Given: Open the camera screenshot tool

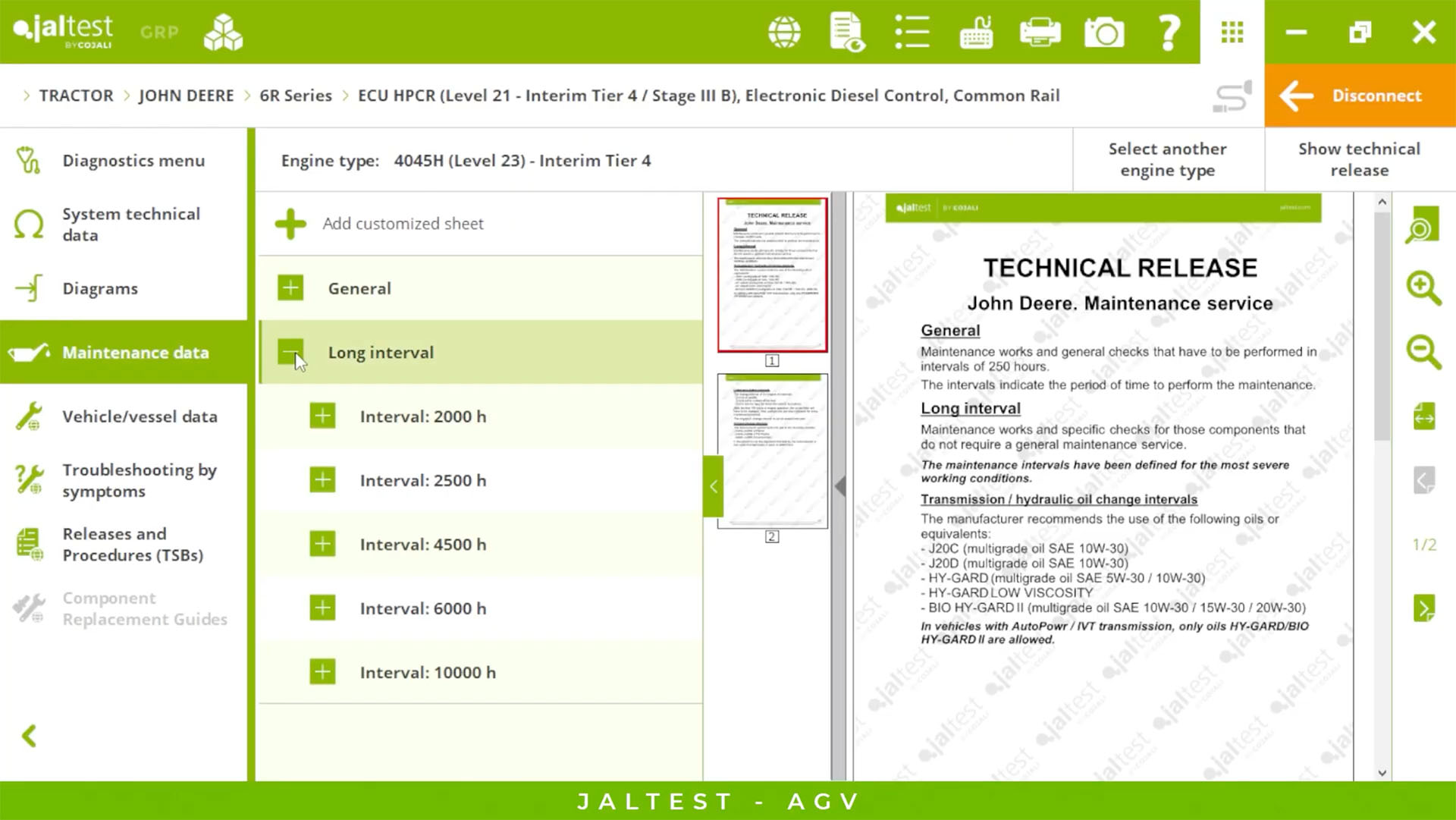Looking at the screenshot, I should [x=1104, y=32].
